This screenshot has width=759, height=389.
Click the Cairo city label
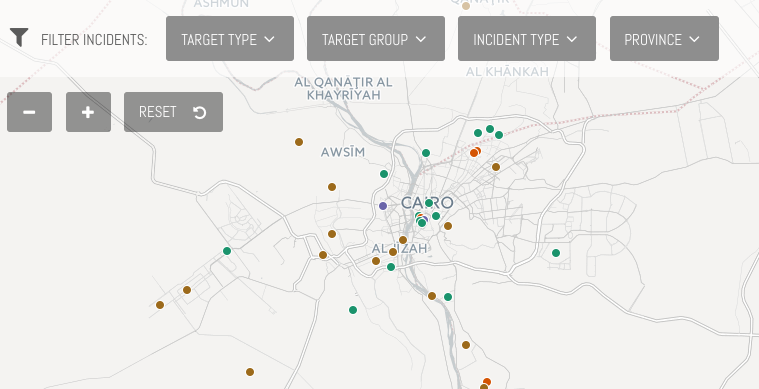[427, 203]
